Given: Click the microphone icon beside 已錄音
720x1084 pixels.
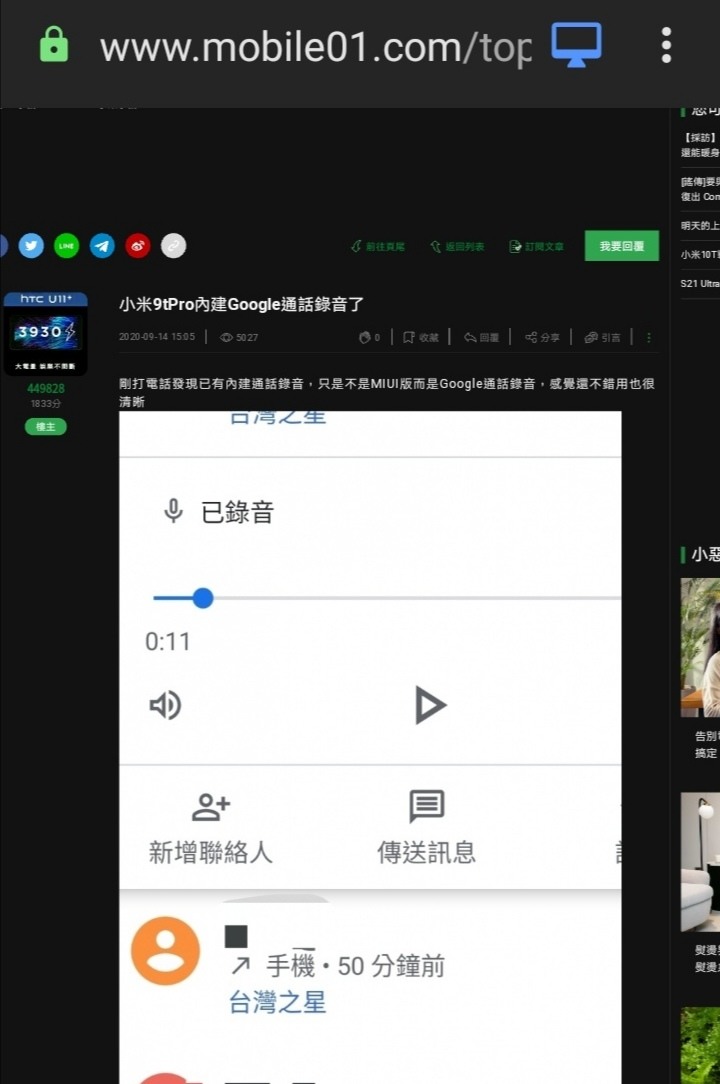Looking at the screenshot, I should (x=173, y=511).
